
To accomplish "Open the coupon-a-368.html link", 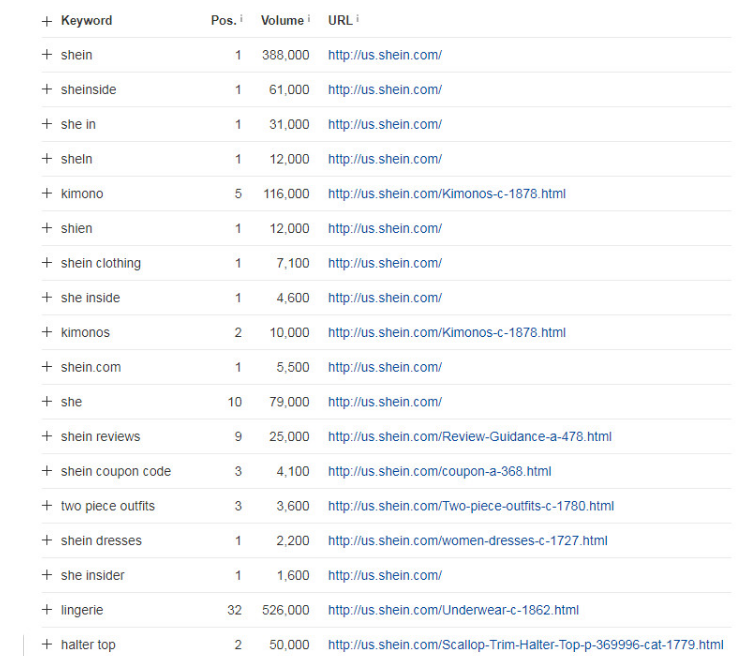I will click(440, 471).
